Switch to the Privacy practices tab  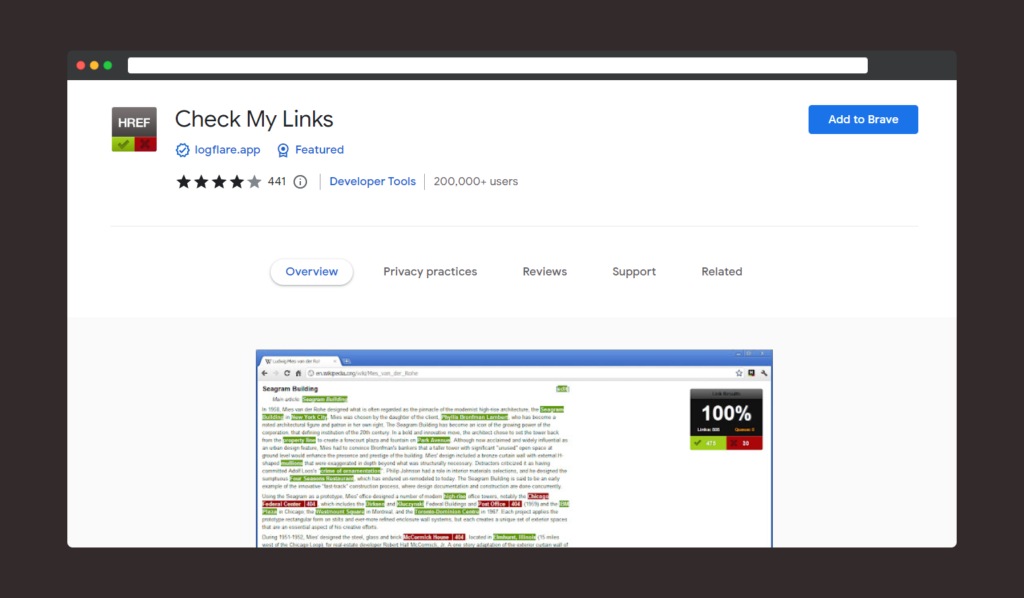[430, 272]
